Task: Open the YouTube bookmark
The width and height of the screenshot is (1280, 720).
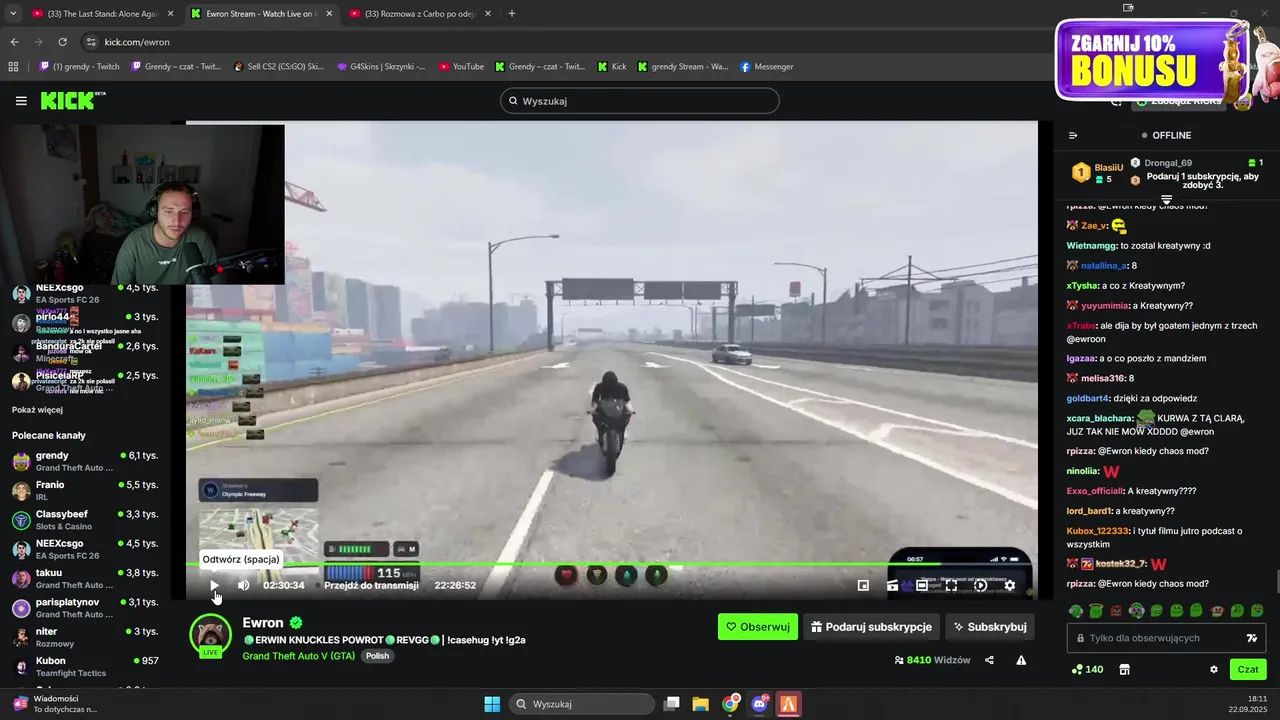Action: pyautogui.click(x=461, y=67)
